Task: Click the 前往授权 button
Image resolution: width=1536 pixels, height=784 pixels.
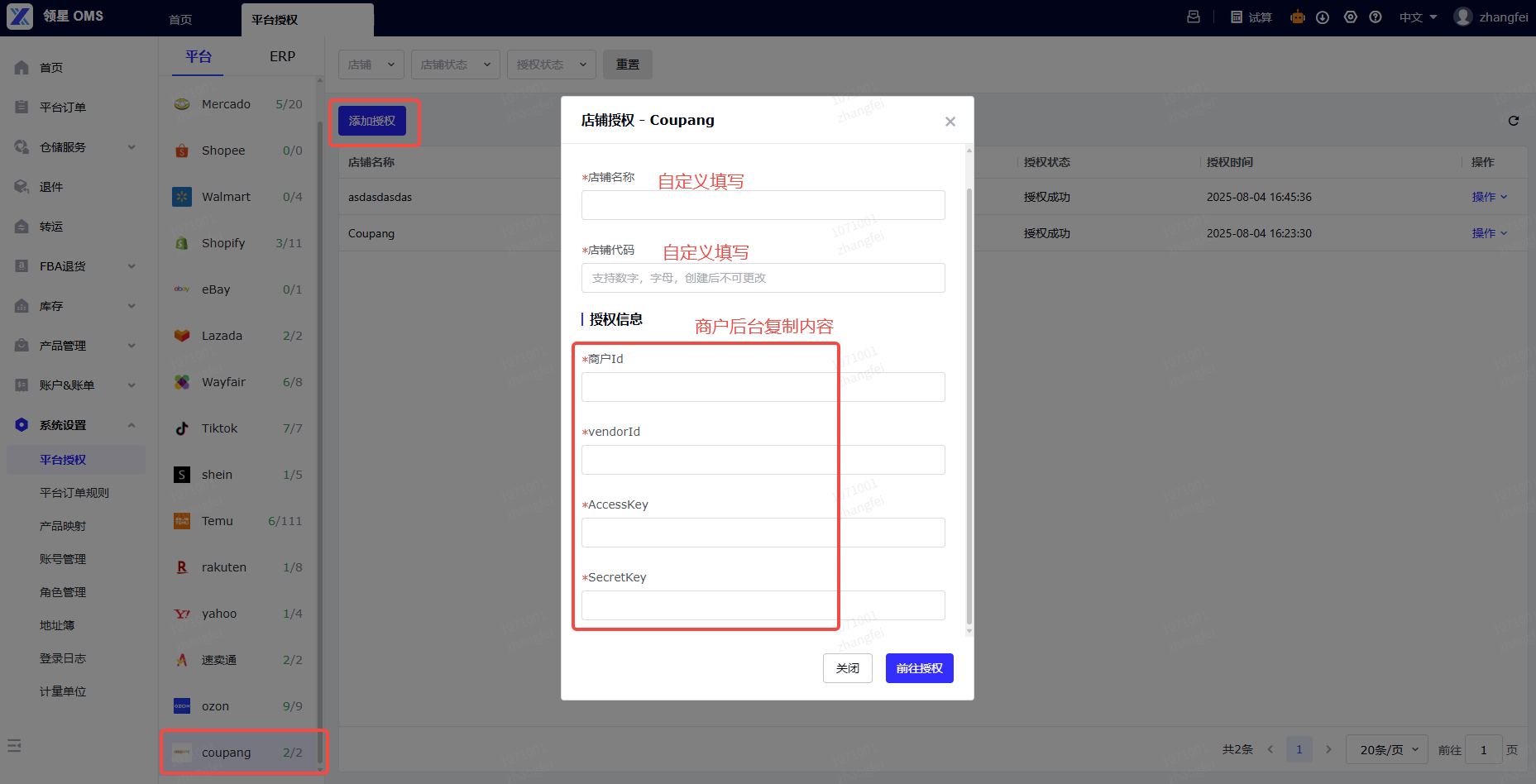Action: pyautogui.click(x=920, y=668)
